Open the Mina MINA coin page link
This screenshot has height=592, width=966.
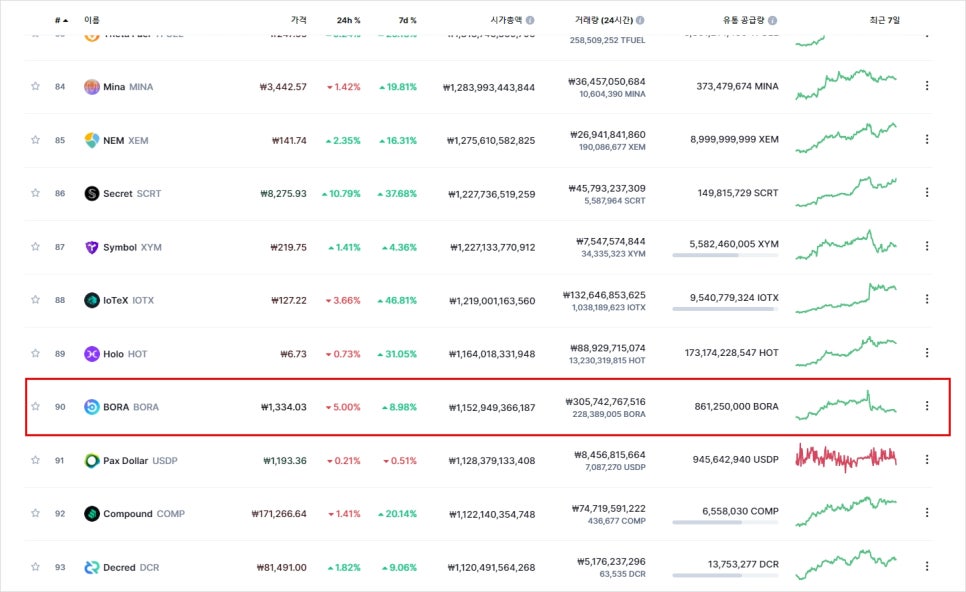point(128,87)
